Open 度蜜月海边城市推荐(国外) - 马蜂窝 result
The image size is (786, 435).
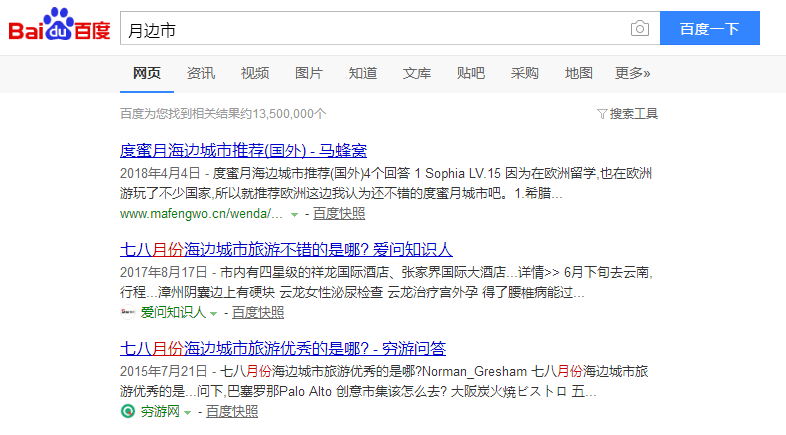point(243,150)
